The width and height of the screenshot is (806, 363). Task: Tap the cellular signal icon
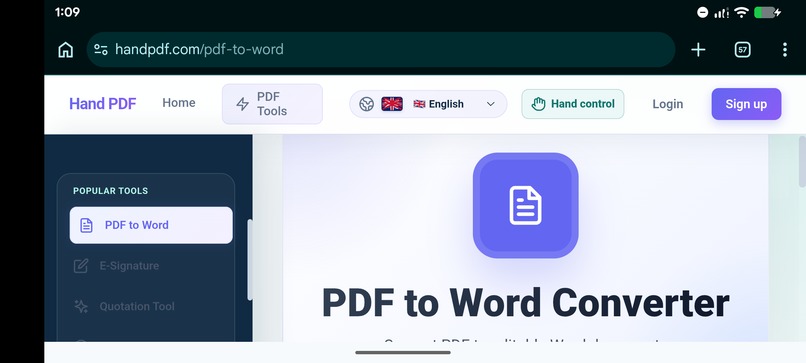(x=721, y=13)
